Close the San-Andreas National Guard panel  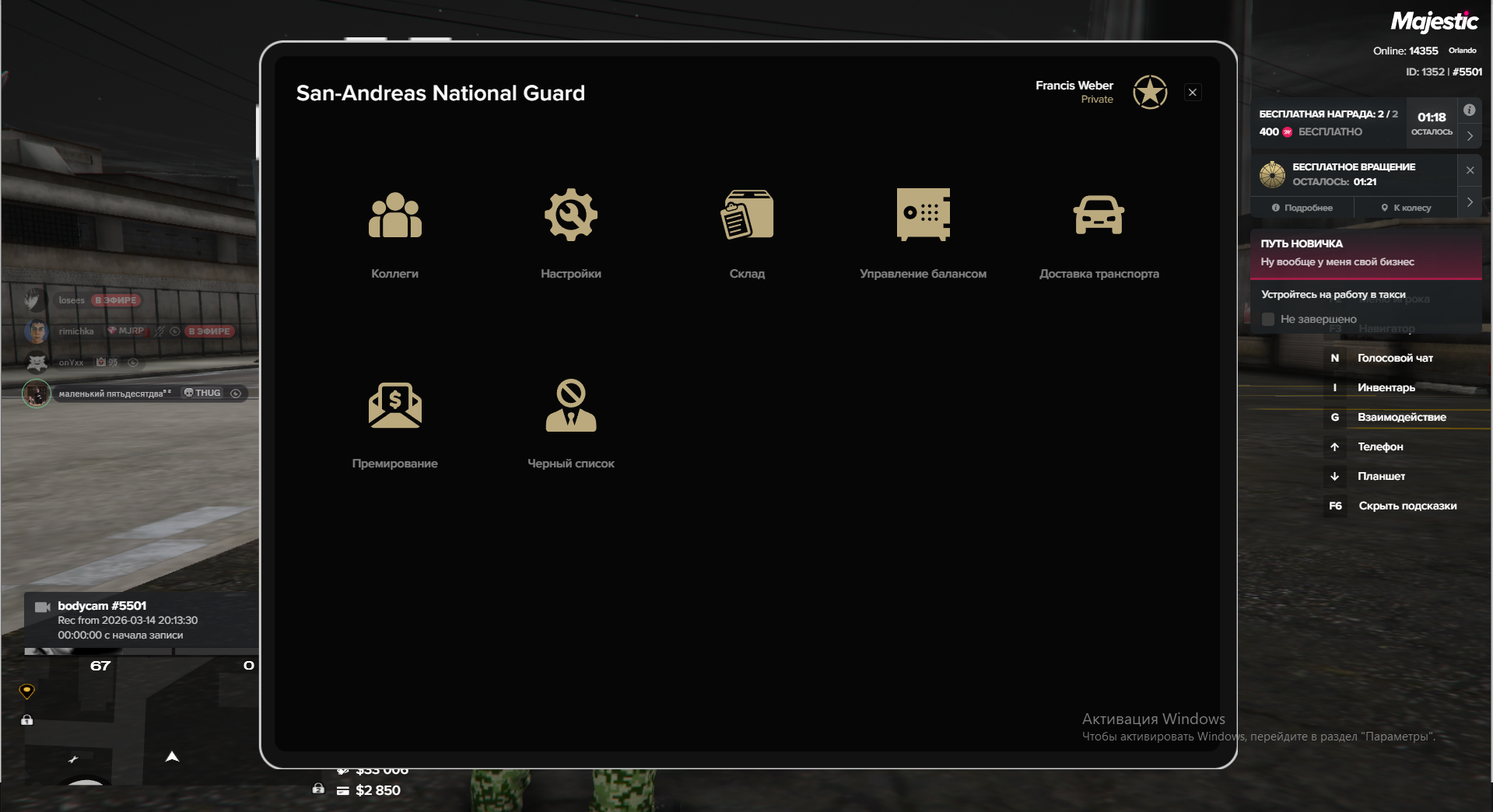coord(1192,93)
